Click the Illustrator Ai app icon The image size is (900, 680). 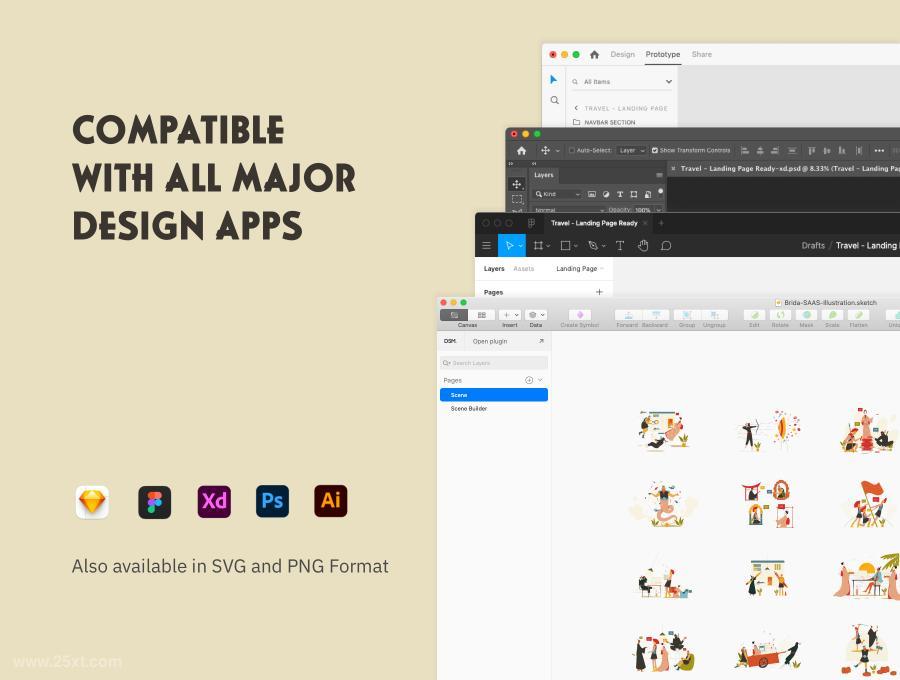(x=331, y=501)
